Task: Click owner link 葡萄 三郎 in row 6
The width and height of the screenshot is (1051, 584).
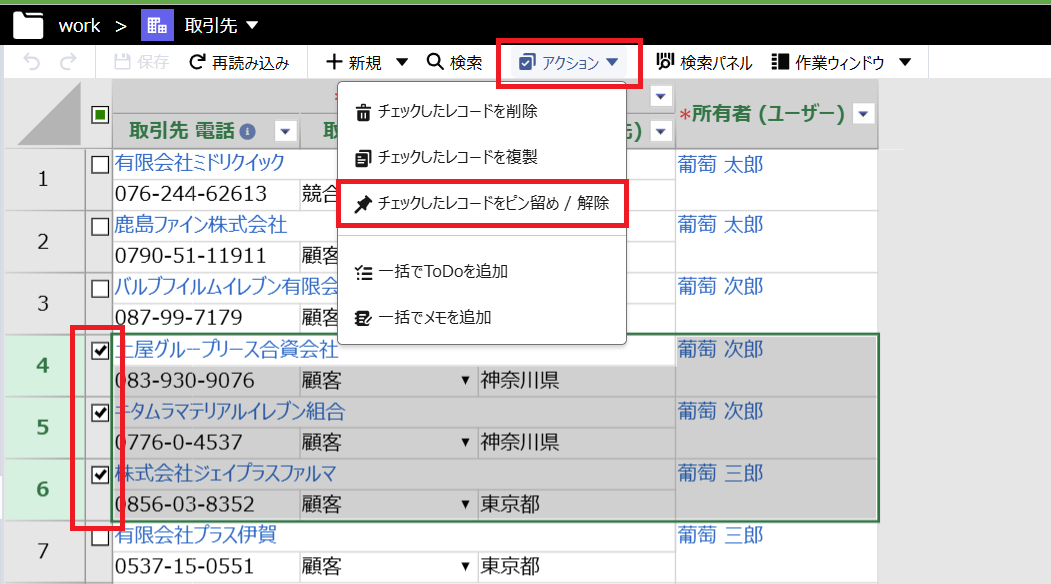Action: tap(721, 473)
